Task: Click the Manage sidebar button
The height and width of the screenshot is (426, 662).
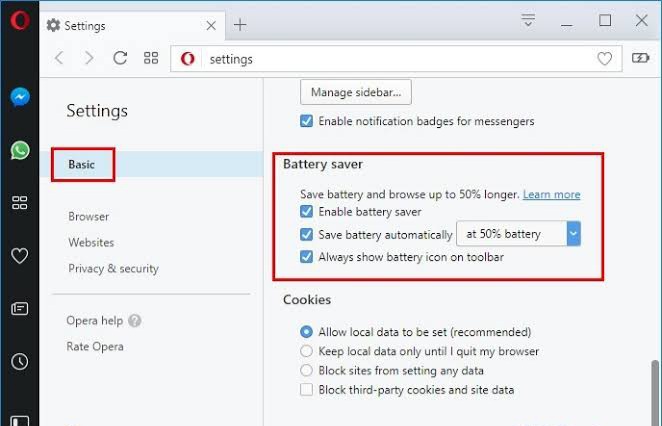Action: click(356, 92)
